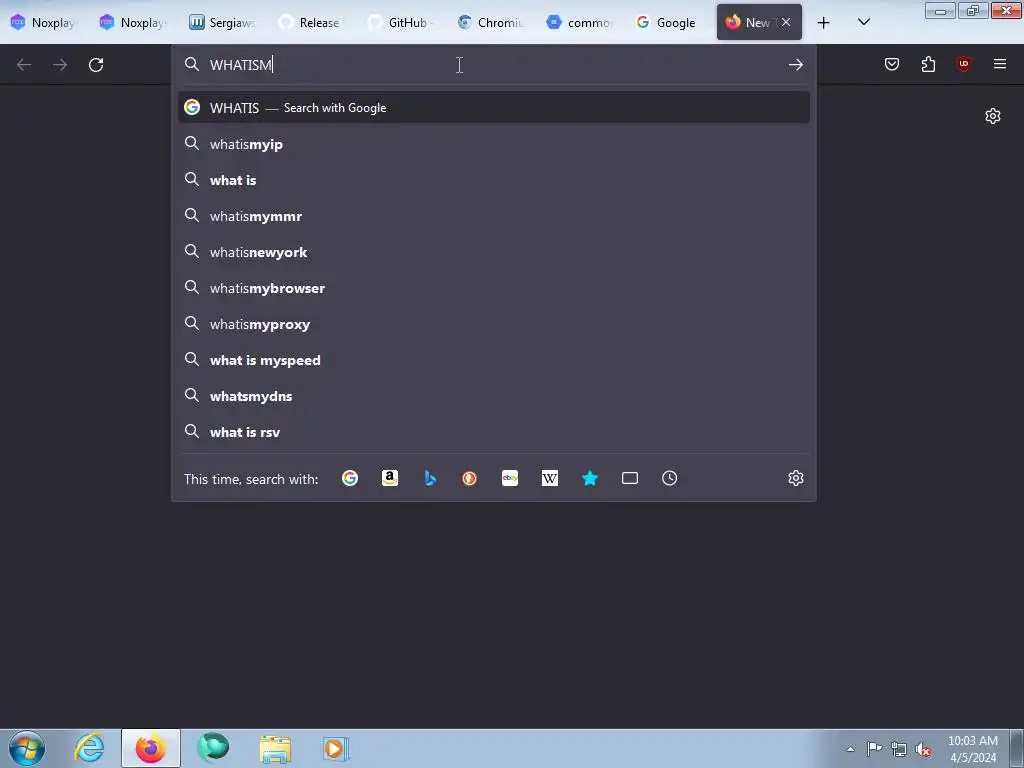Search this time with Amazon icon
1024x768 pixels.
(390, 479)
